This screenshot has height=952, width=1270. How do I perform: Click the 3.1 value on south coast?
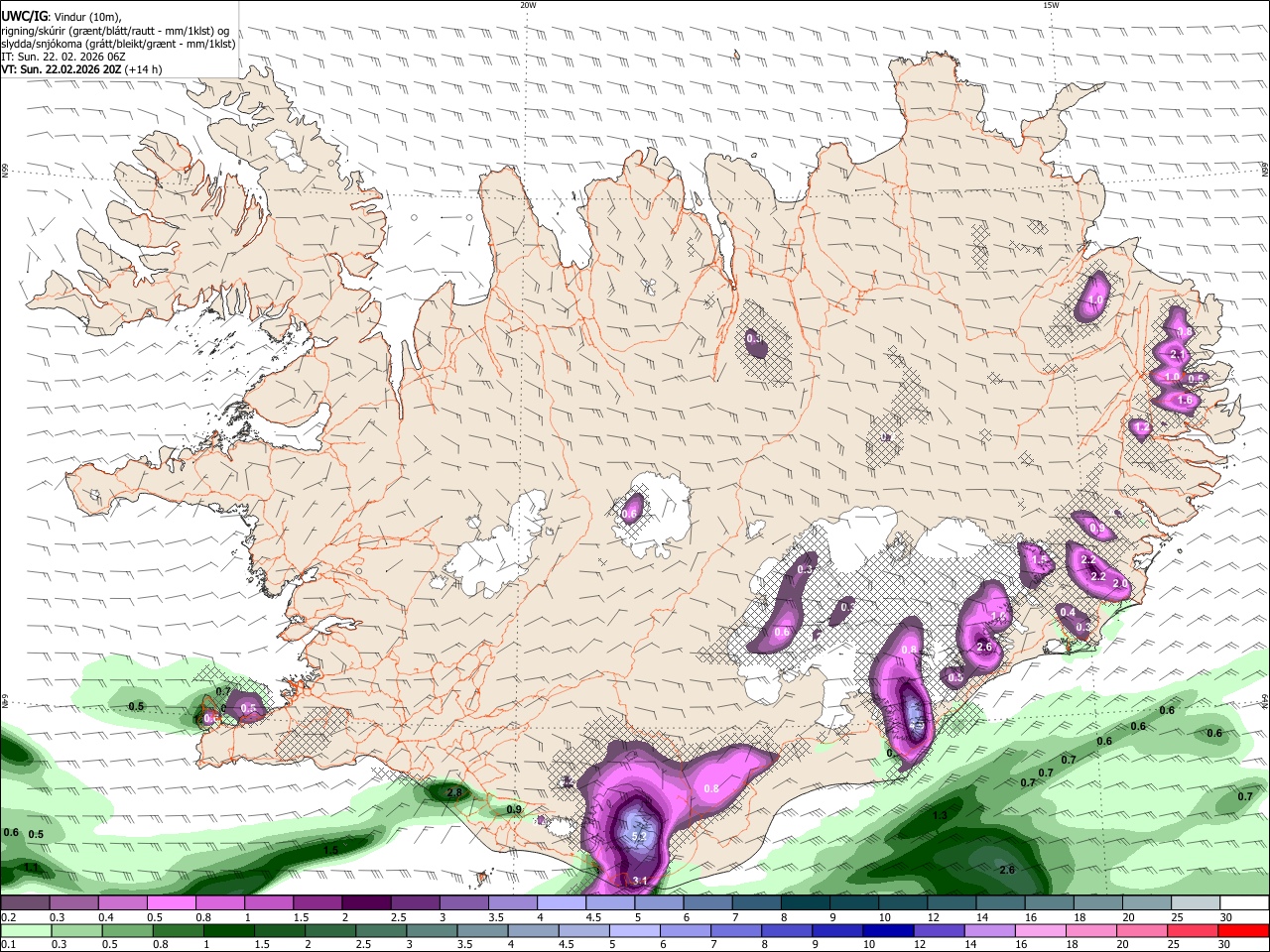coord(640,881)
